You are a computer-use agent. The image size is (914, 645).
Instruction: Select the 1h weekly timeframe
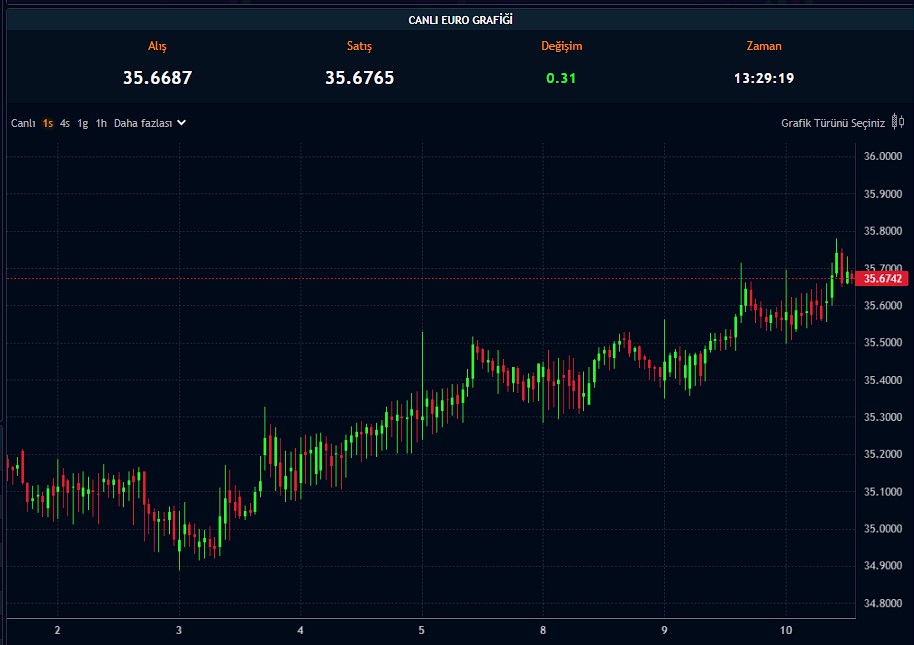(x=100, y=123)
